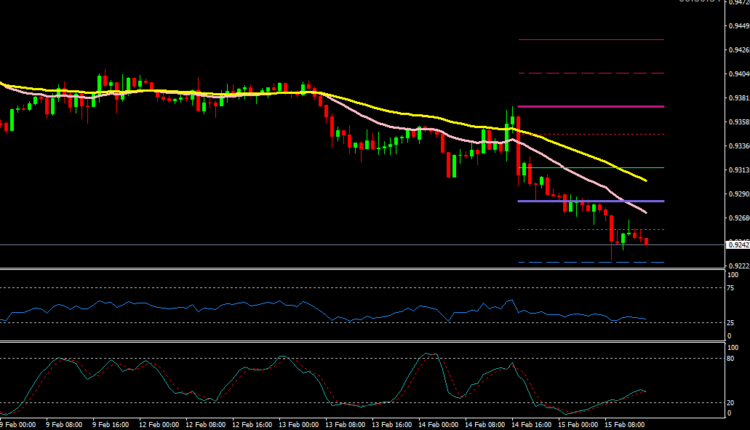Click the 0.9381 price axis label

tap(738, 98)
